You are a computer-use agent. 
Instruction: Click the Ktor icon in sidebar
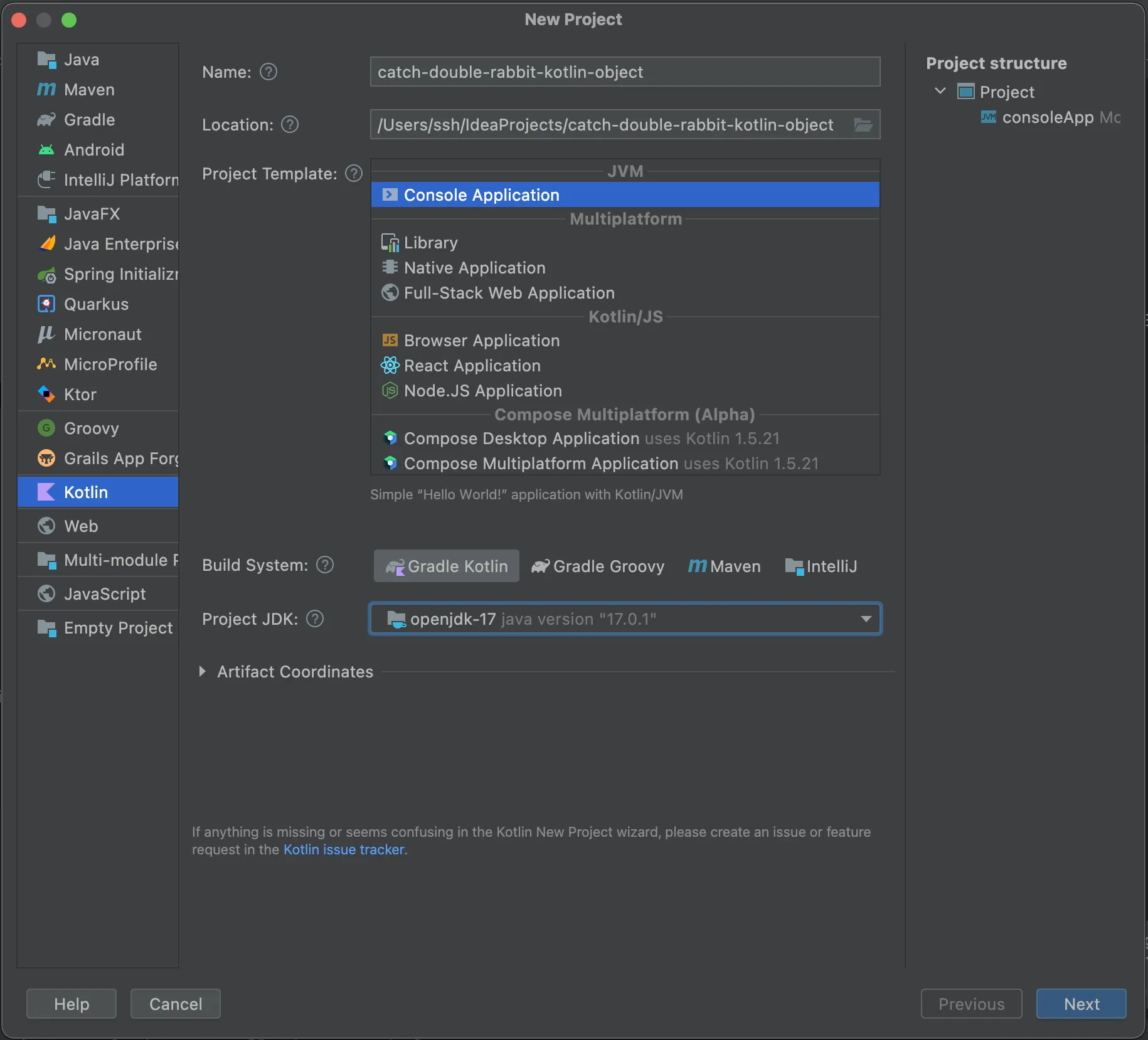[x=46, y=394]
